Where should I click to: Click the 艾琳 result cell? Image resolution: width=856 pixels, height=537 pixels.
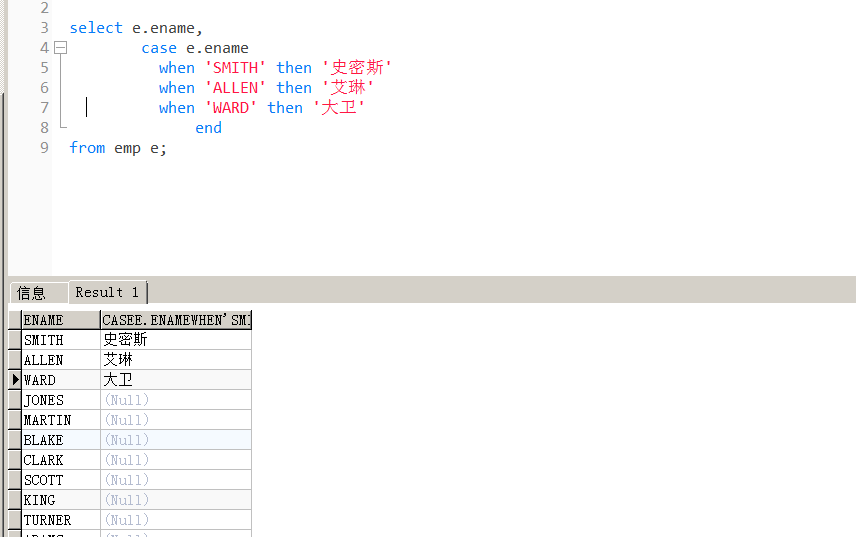pyautogui.click(x=176, y=360)
